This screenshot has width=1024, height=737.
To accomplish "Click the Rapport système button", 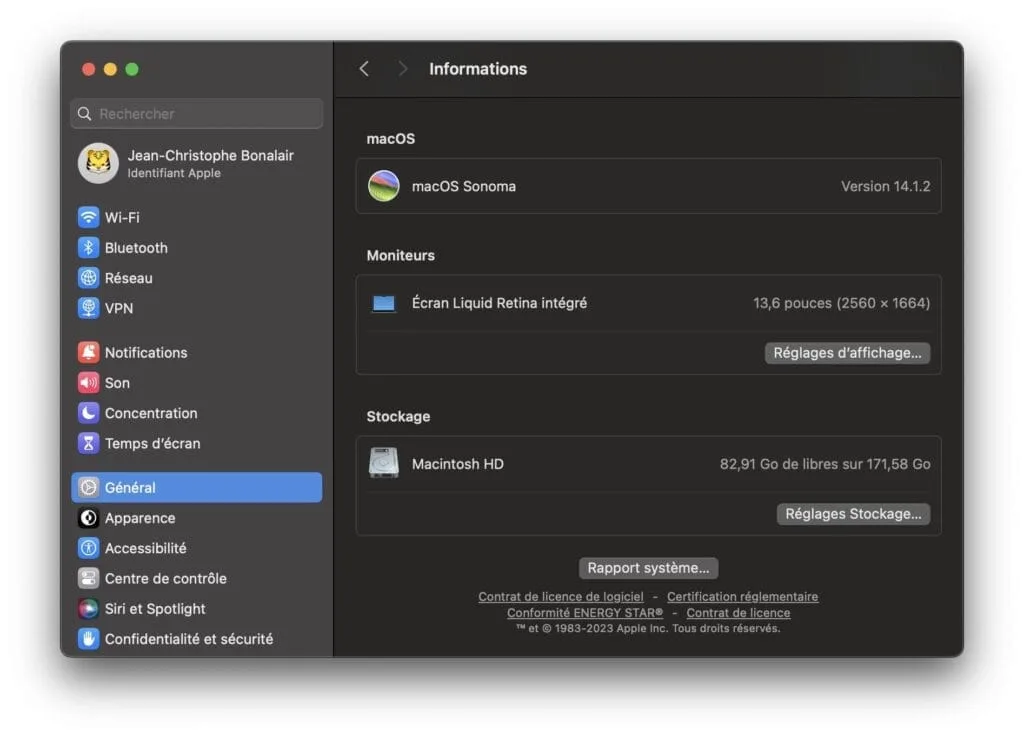I will tap(648, 568).
